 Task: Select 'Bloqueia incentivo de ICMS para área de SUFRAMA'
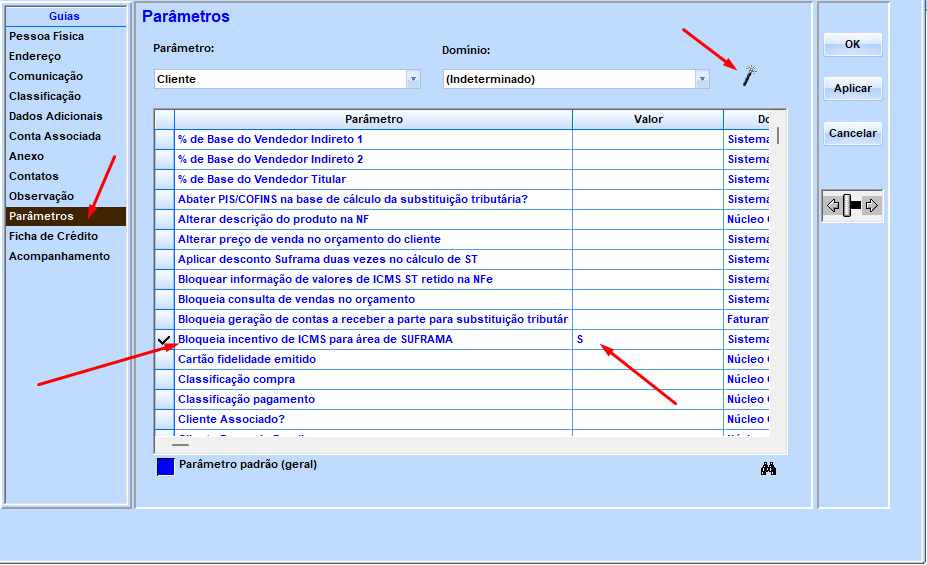click(x=374, y=340)
